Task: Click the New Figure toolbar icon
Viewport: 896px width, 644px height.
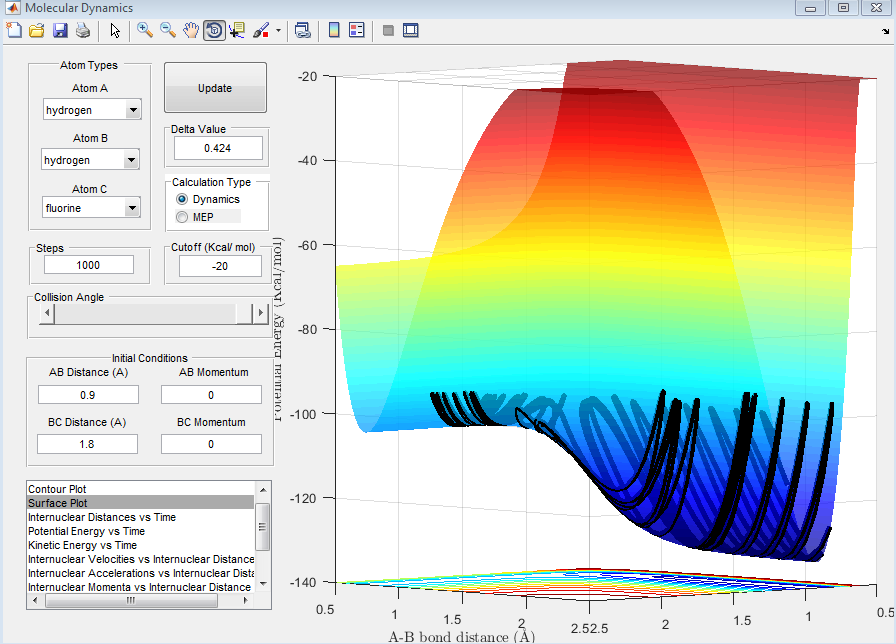Action: [14, 31]
